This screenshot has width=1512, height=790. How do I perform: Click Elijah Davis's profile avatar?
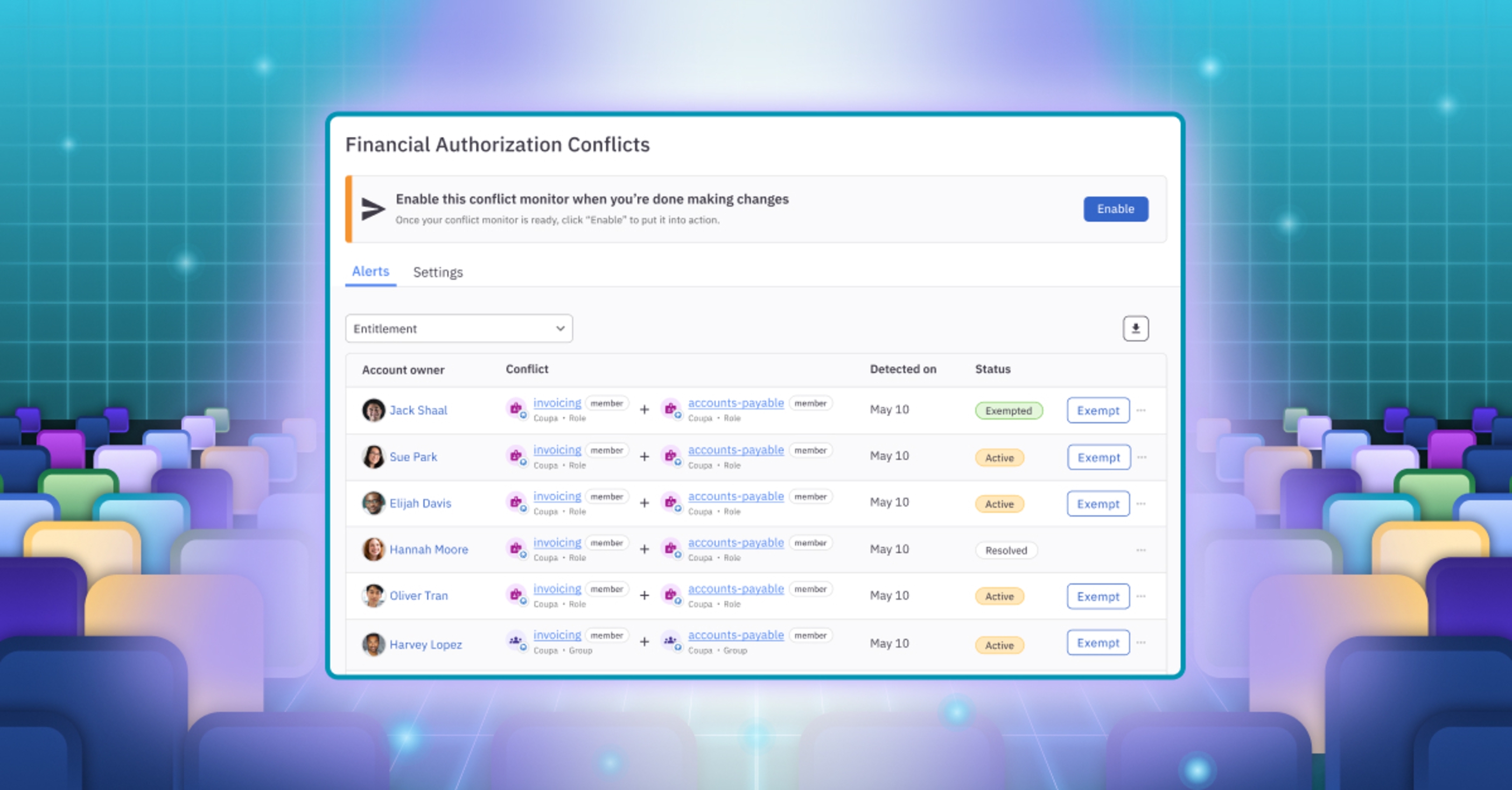coord(374,503)
